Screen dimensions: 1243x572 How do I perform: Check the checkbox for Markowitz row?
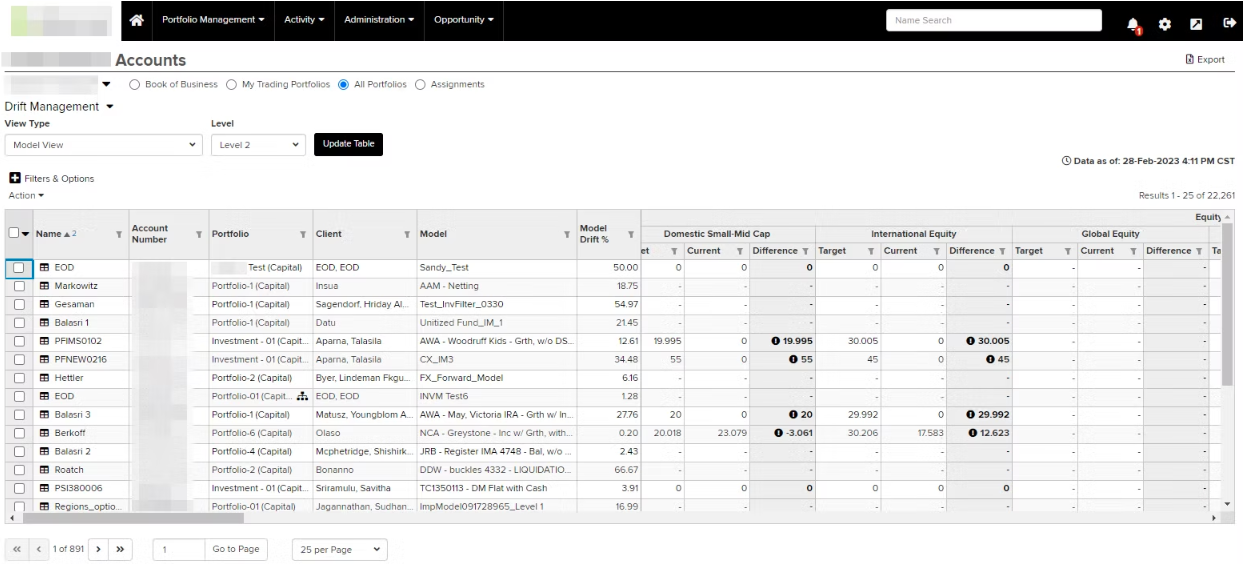18,286
